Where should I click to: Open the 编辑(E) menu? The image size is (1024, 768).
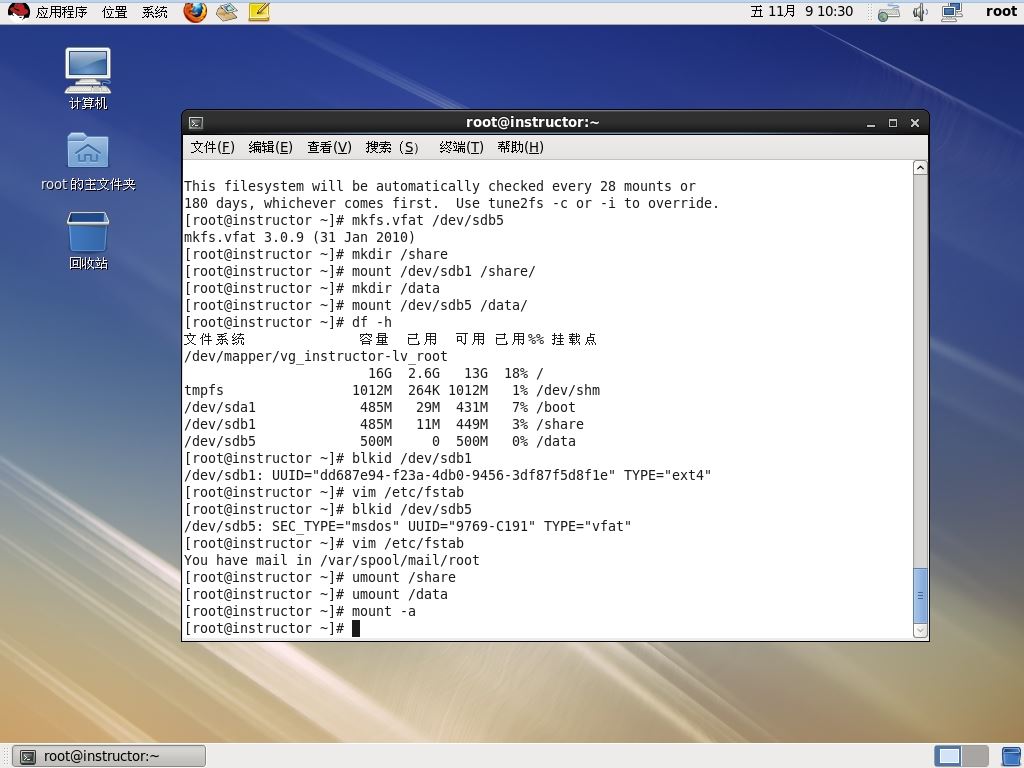tap(270, 147)
